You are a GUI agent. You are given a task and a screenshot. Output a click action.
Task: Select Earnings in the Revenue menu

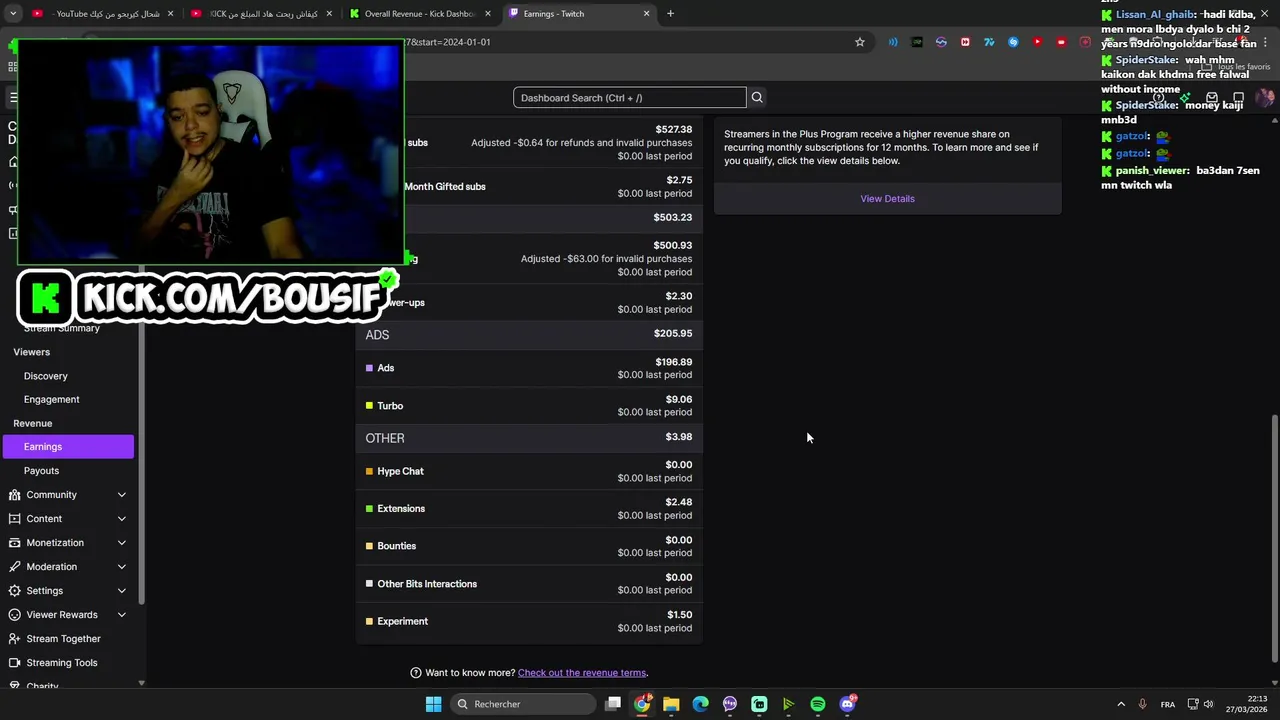(x=68, y=447)
